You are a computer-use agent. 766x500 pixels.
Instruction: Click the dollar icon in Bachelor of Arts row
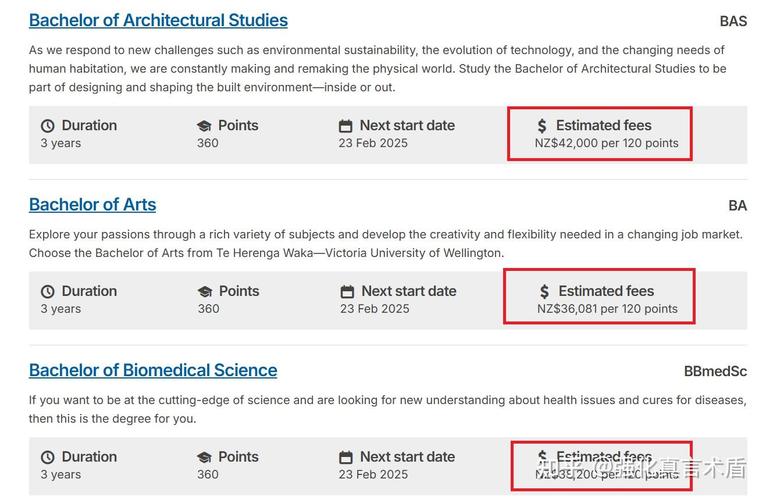(544, 292)
